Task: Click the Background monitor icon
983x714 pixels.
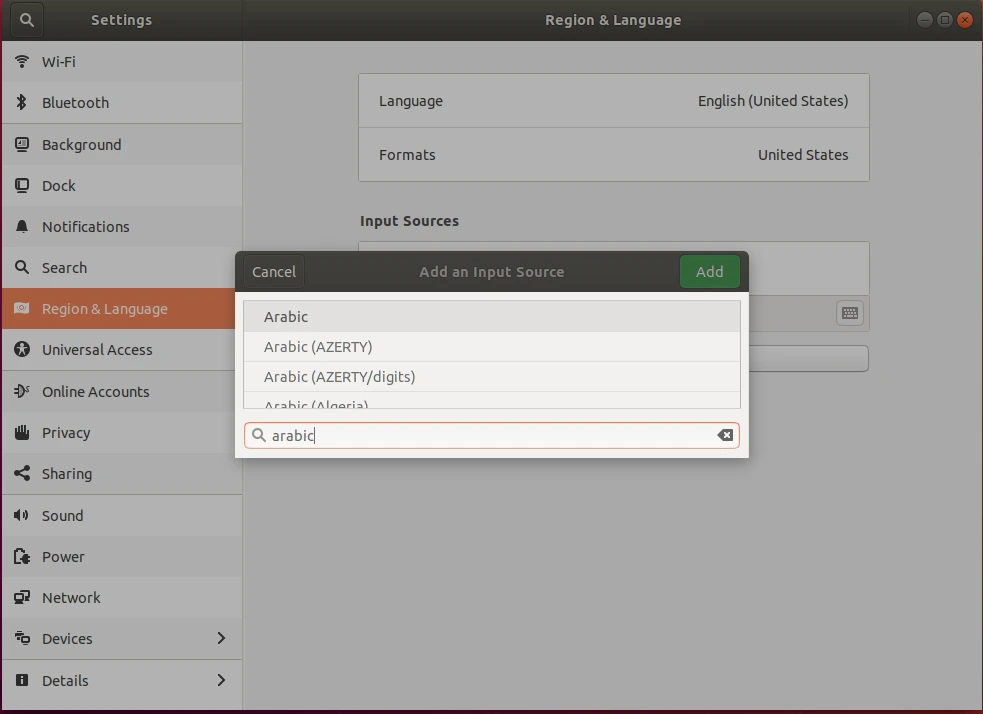Action: point(22,144)
